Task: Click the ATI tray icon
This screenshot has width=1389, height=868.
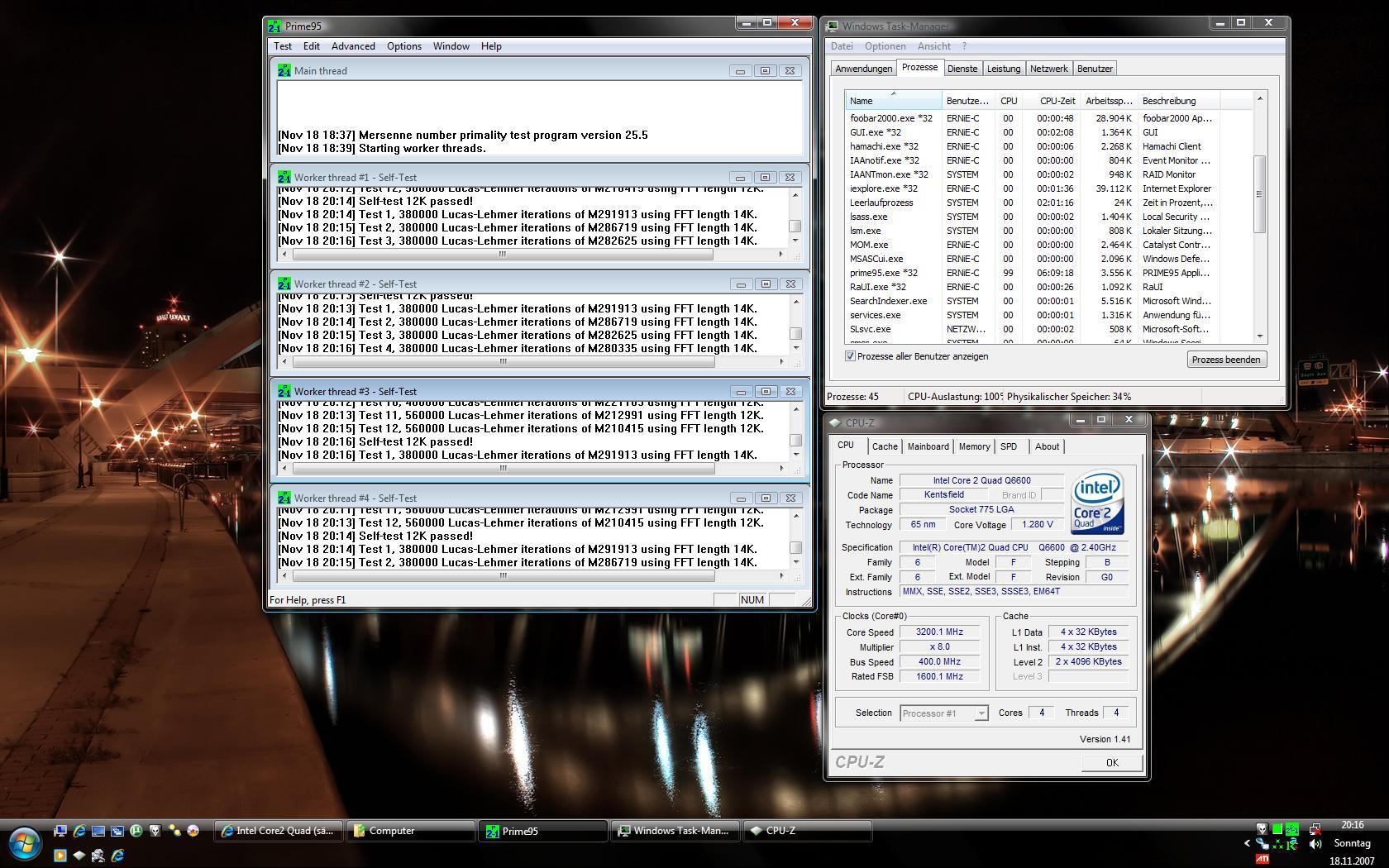Action: pyautogui.click(x=1263, y=859)
